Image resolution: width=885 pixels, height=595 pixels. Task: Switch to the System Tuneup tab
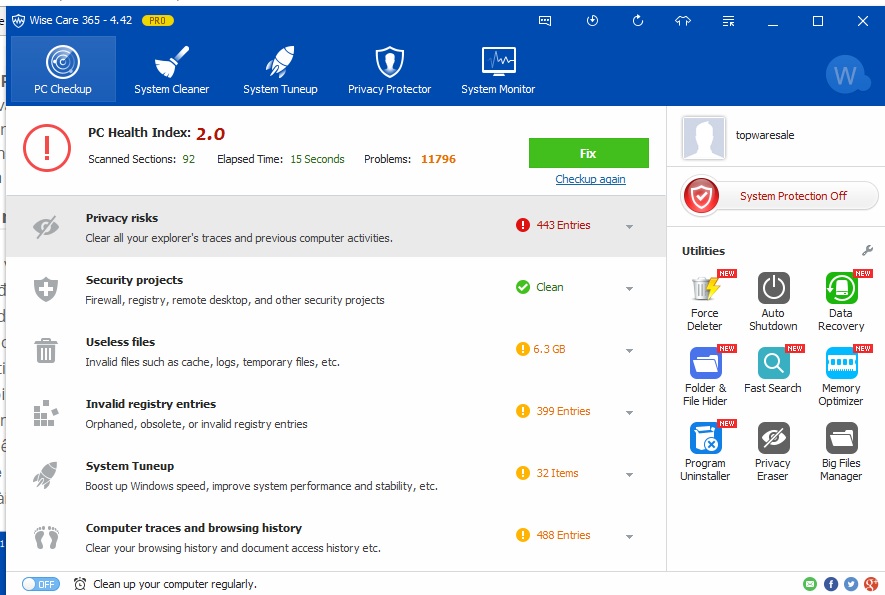[x=280, y=70]
